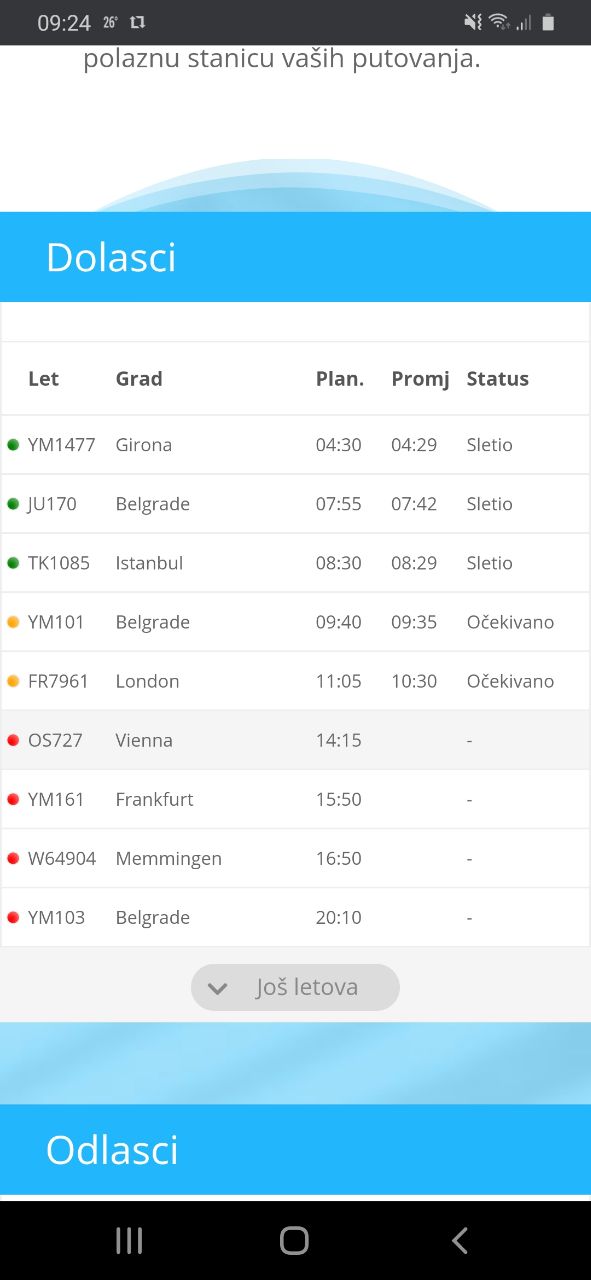Screen dimensions: 591x1280
Task: Select the YM103 Belgrade 20:10 flight
Action: point(295,916)
